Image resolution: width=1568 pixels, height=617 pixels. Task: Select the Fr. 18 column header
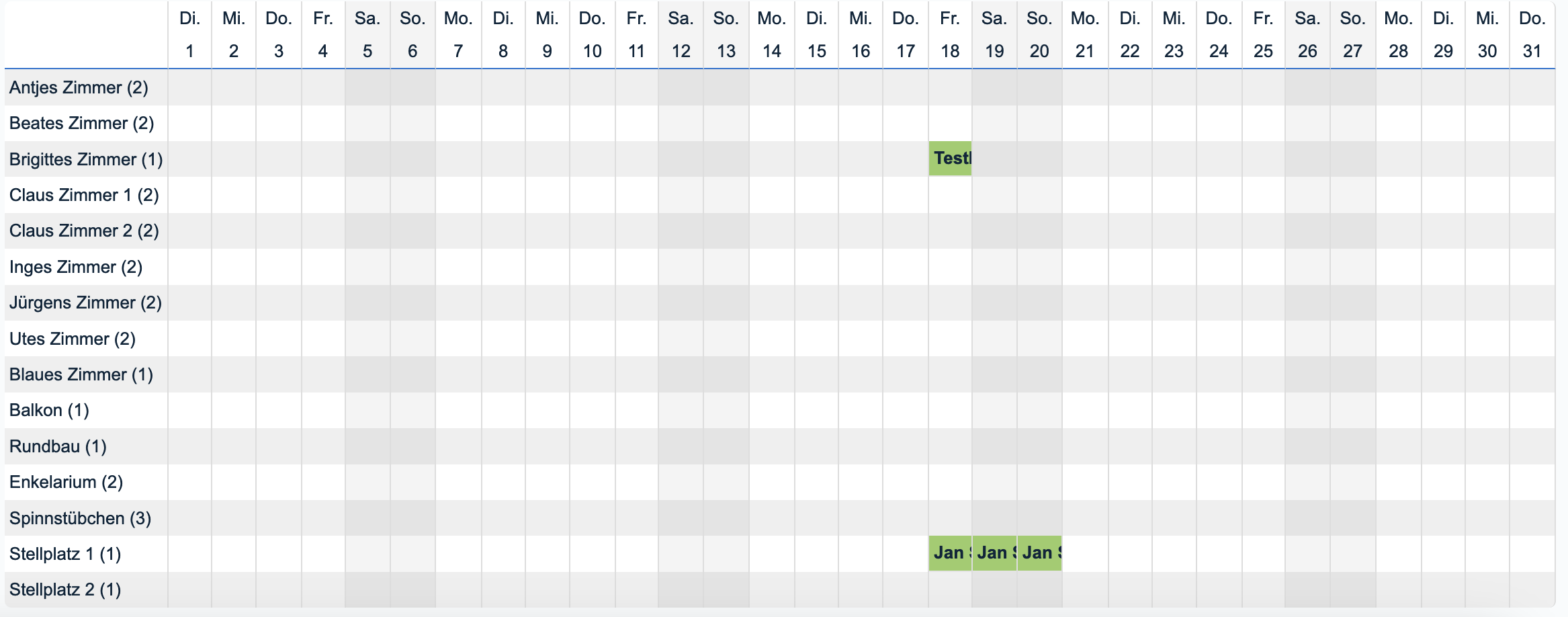950,35
